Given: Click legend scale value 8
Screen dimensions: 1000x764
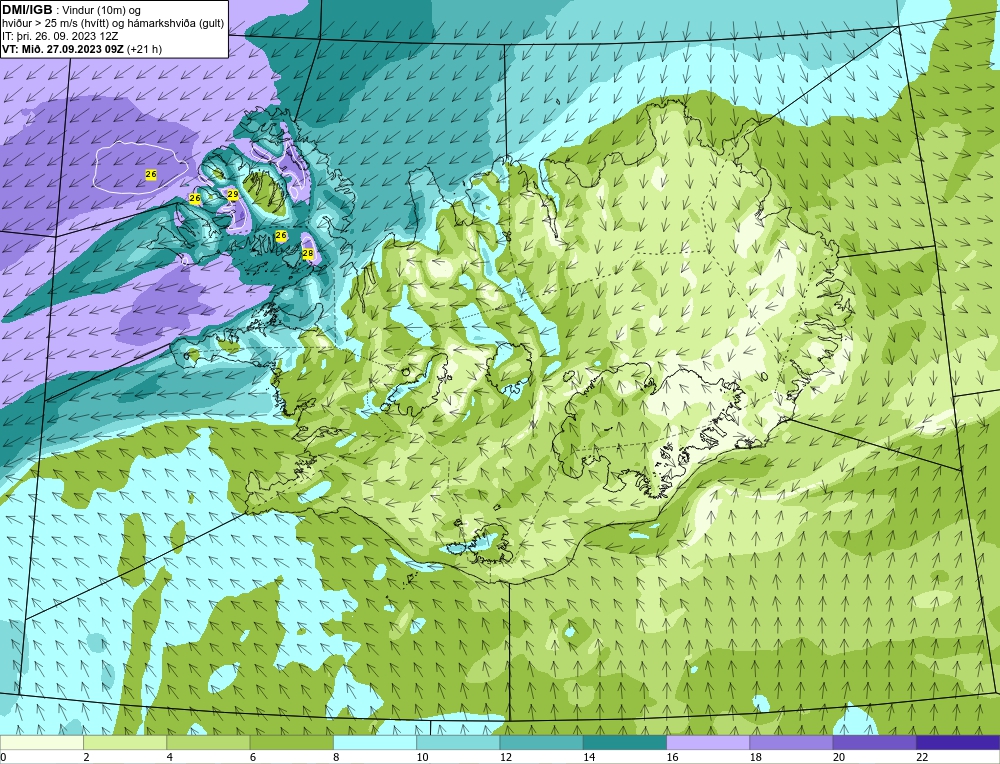Looking at the screenshot, I should 336,757.
